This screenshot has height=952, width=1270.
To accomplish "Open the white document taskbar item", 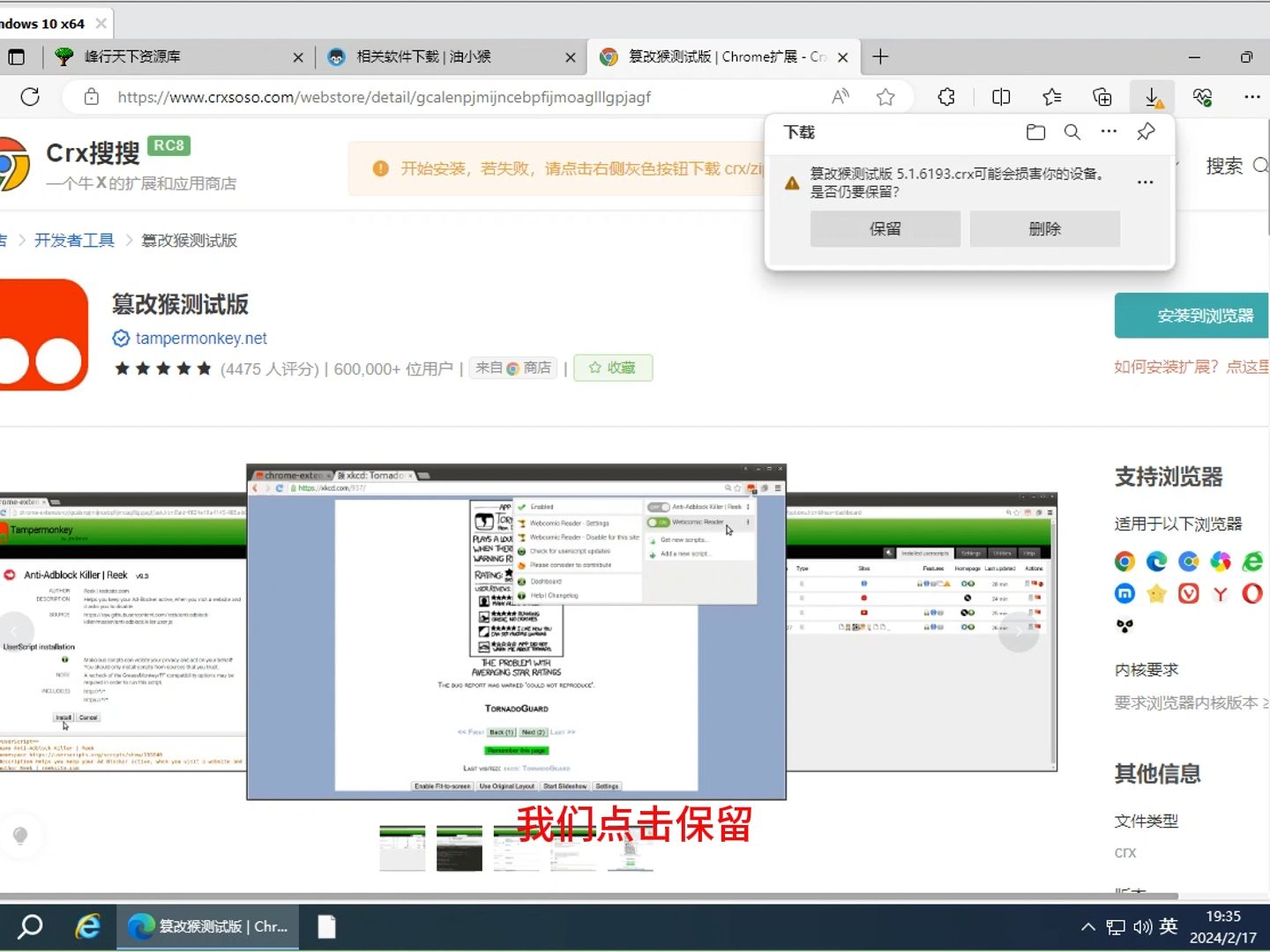I will coord(326,927).
